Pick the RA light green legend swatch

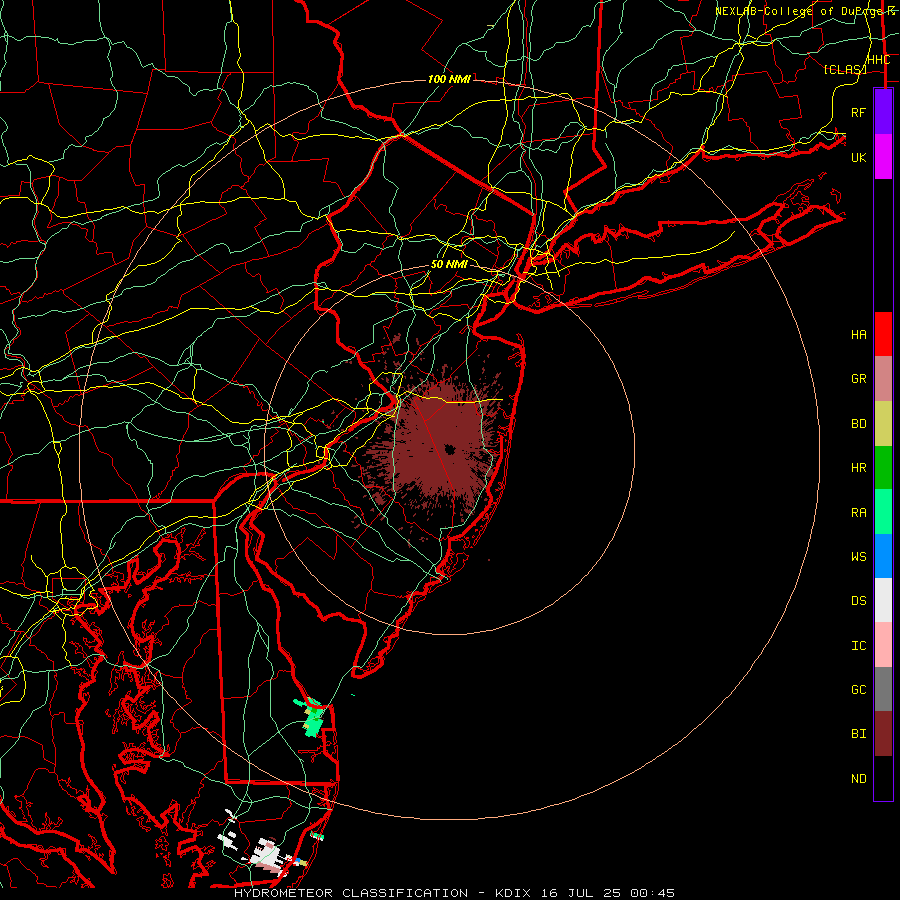click(883, 512)
